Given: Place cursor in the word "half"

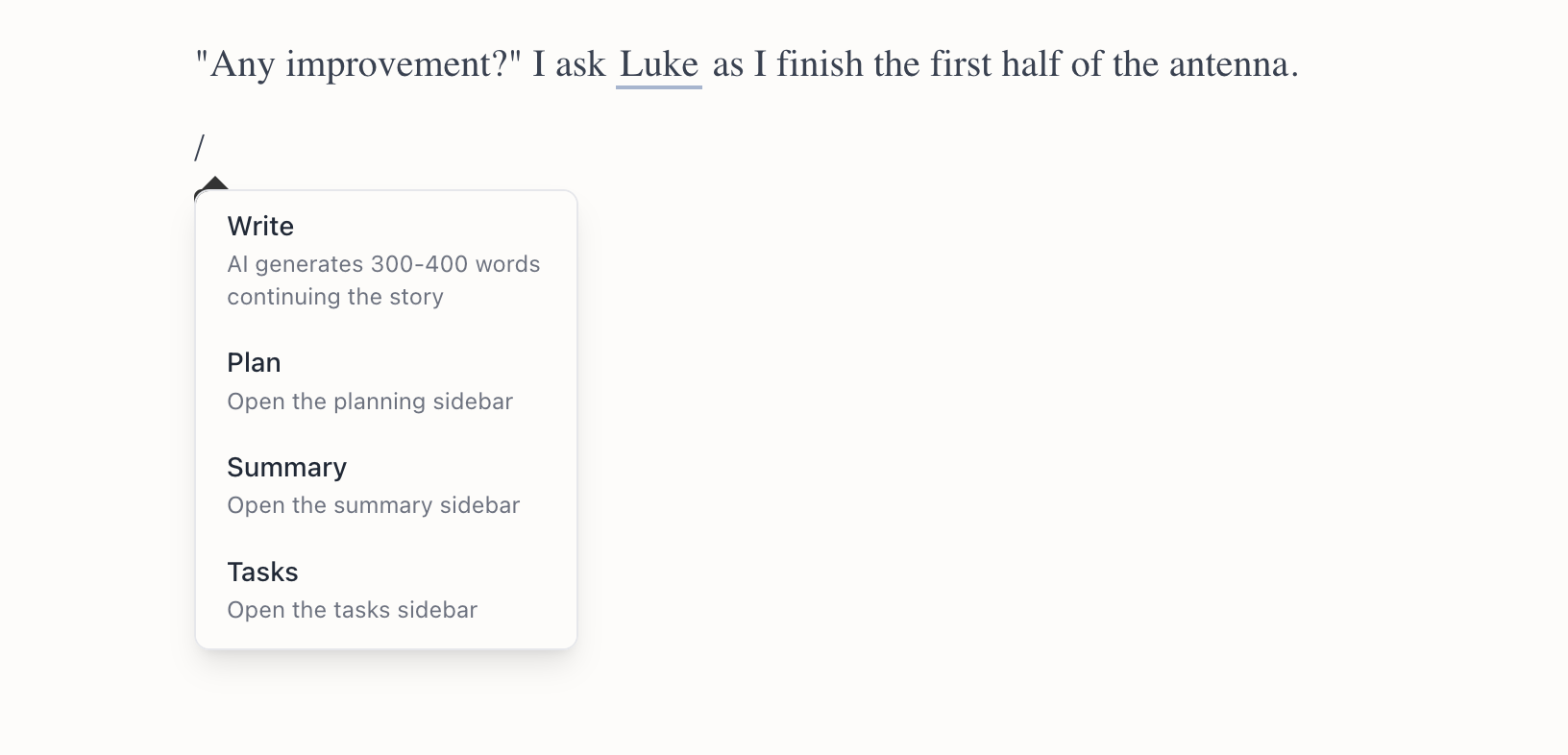Looking at the screenshot, I should coord(1031,64).
